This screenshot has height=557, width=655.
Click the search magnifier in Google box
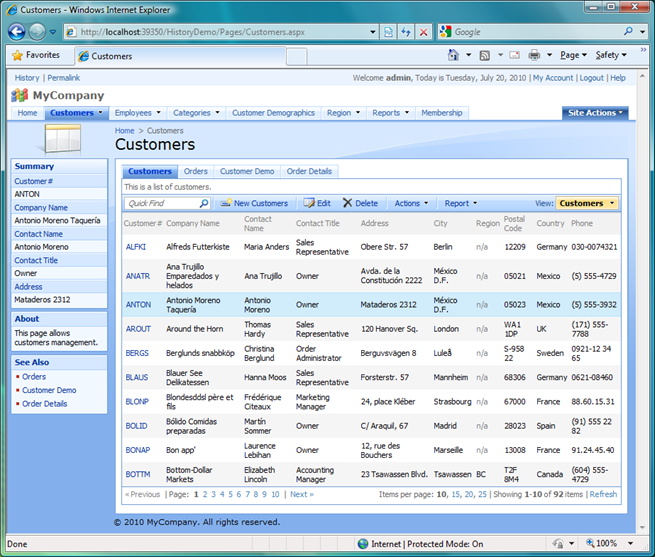pyautogui.click(x=628, y=31)
